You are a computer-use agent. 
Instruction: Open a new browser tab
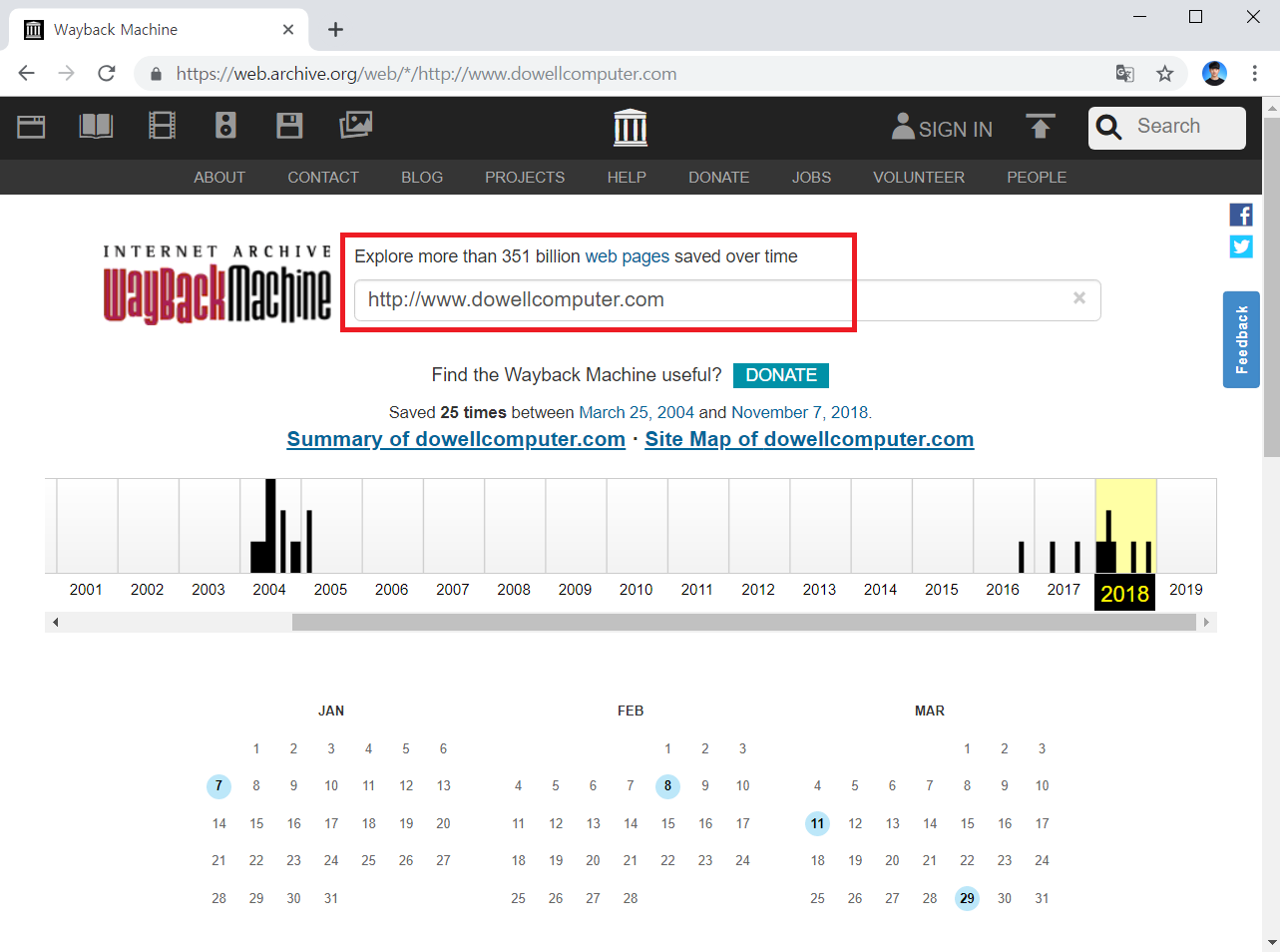click(x=336, y=30)
